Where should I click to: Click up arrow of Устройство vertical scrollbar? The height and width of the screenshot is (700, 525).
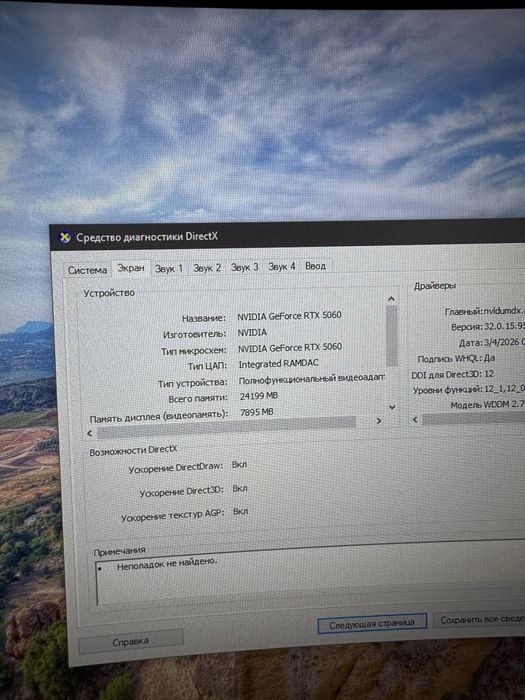(391, 299)
